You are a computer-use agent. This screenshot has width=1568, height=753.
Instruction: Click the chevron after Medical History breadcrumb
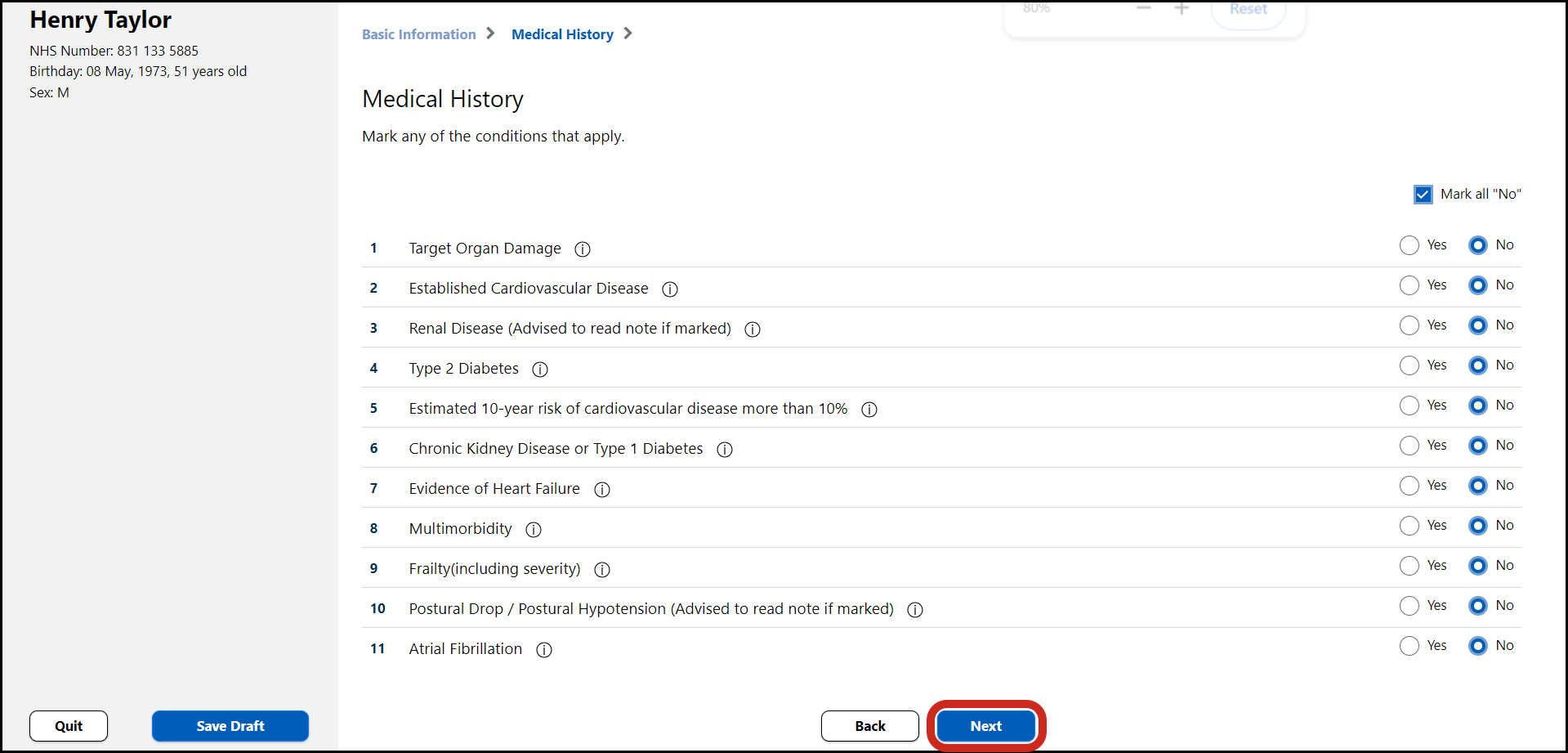[628, 34]
